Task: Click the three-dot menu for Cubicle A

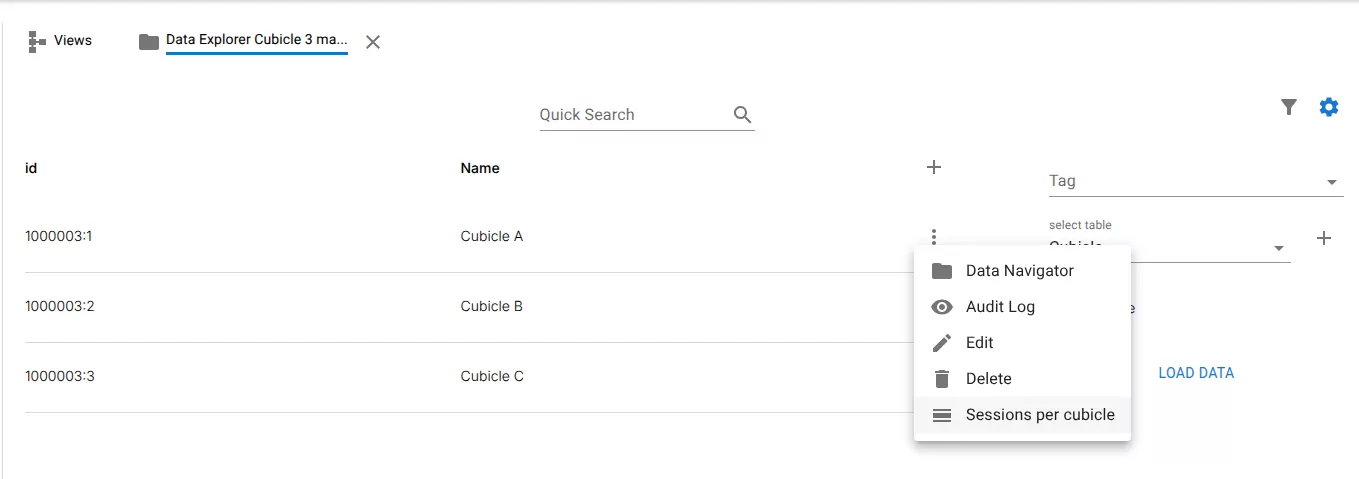Action: [x=934, y=237]
